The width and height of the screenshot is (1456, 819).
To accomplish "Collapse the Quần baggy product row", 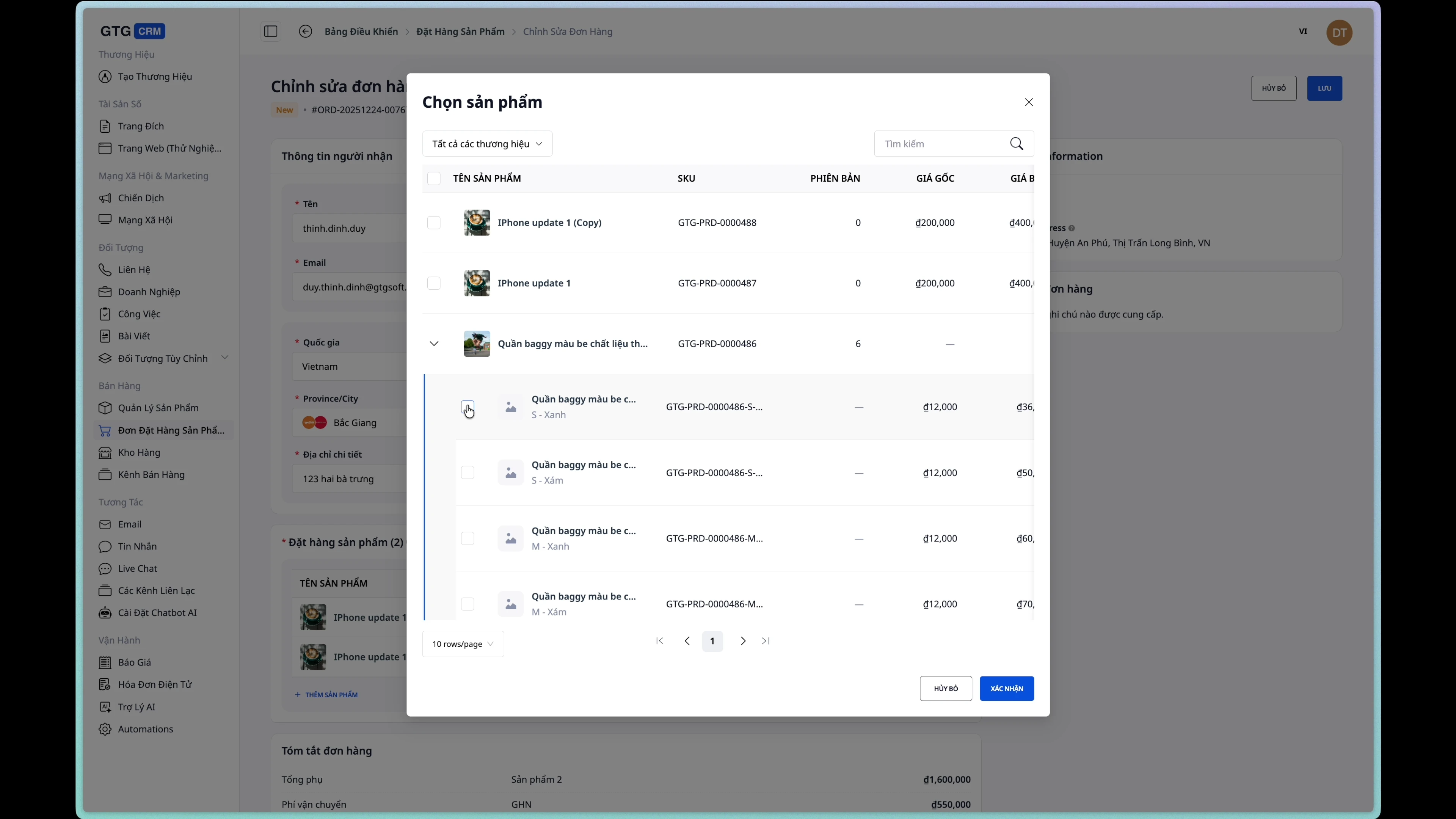I will tap(433, 344).
